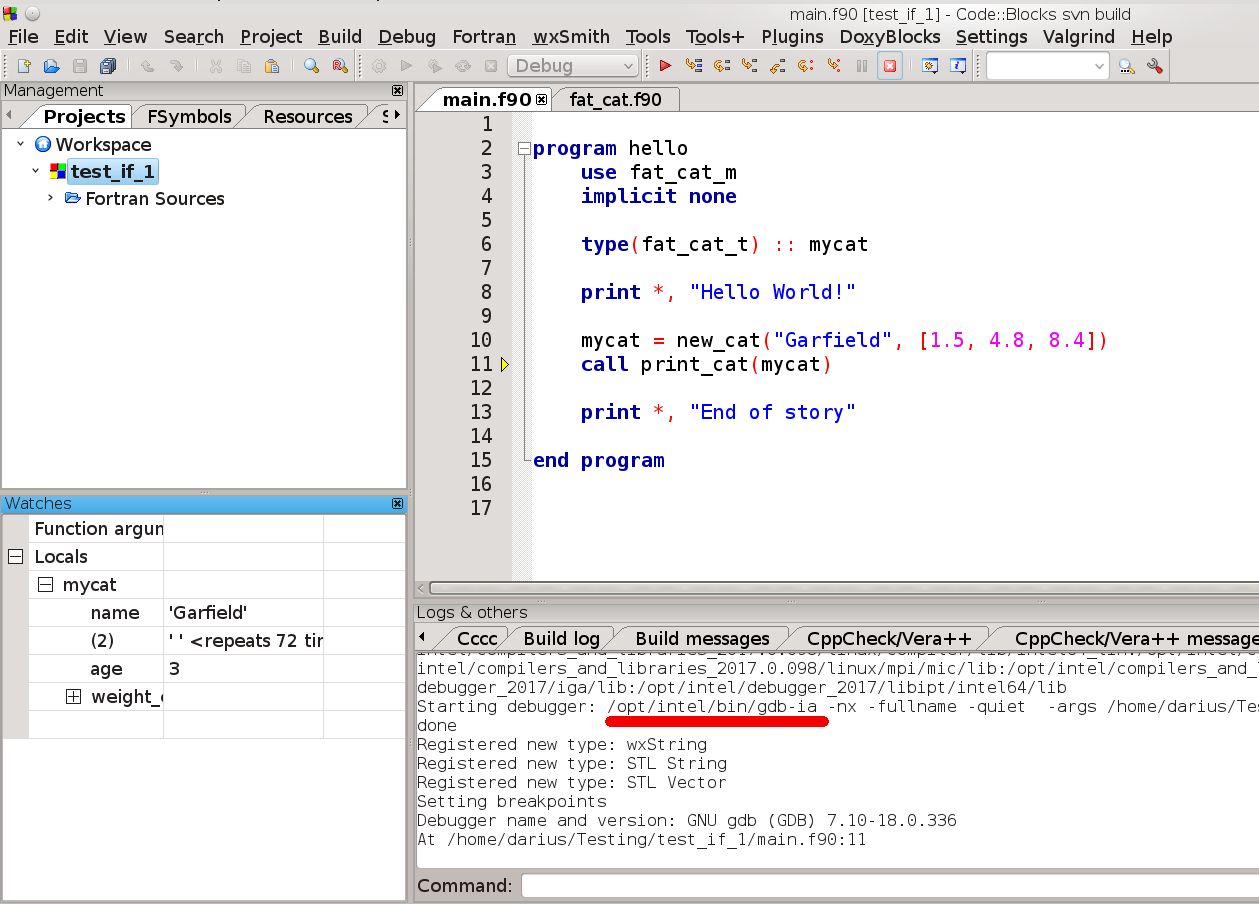Switch to the FSymbols tab

pos(189,116)
